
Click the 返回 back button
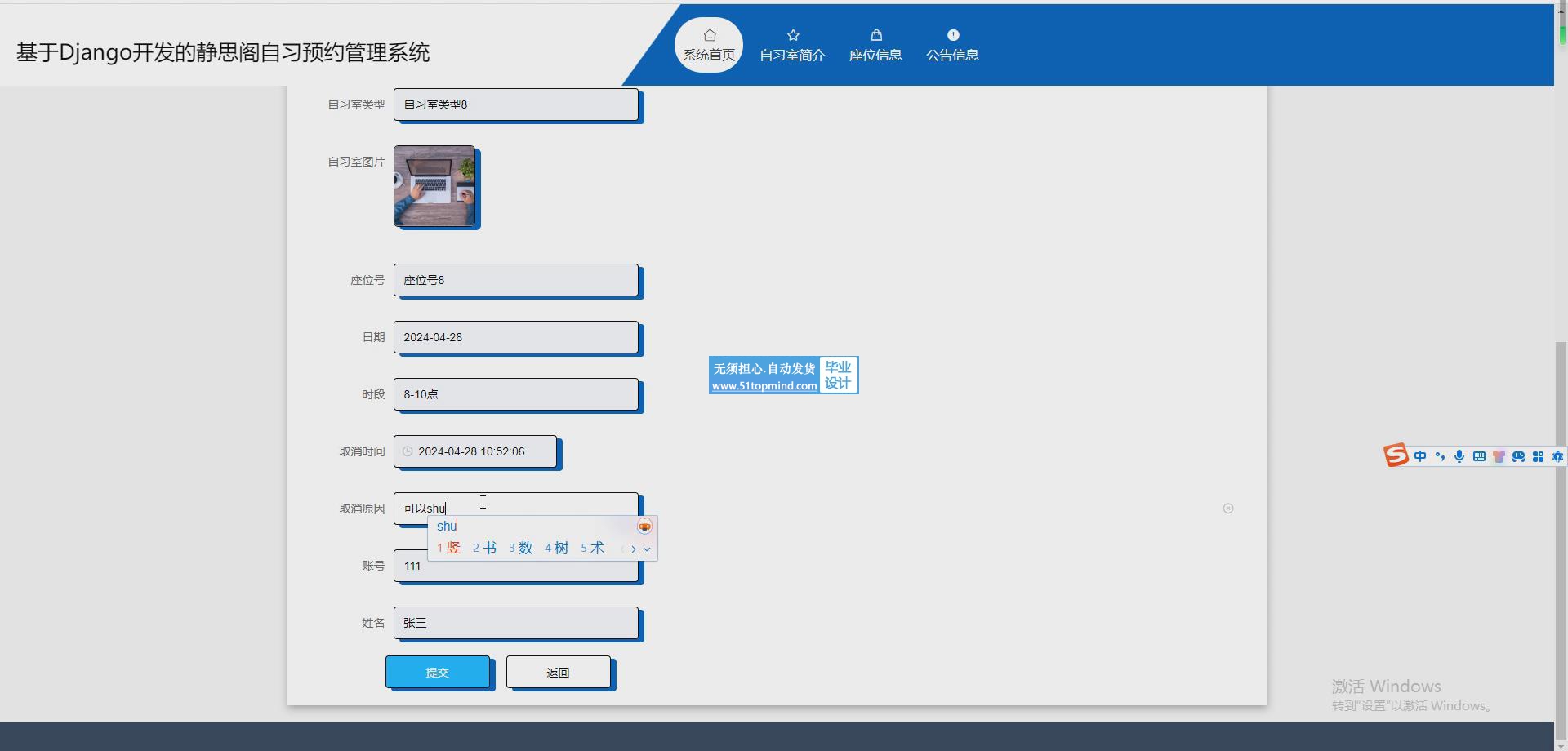[x=559, y=672]
